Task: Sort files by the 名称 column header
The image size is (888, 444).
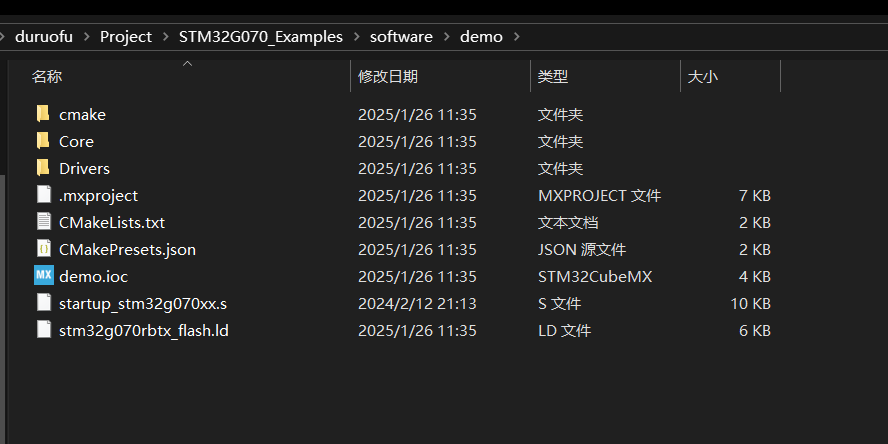Action: pos(47,76)
